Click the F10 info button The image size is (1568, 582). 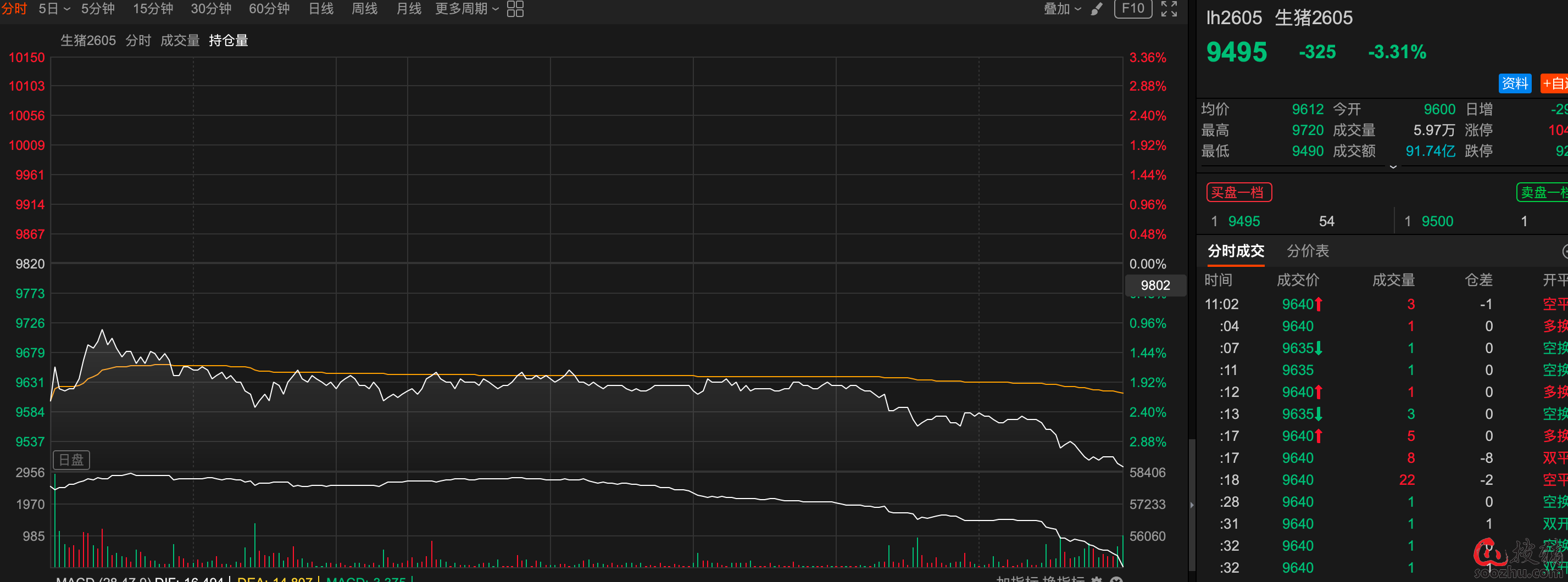tap(1133, 9)
